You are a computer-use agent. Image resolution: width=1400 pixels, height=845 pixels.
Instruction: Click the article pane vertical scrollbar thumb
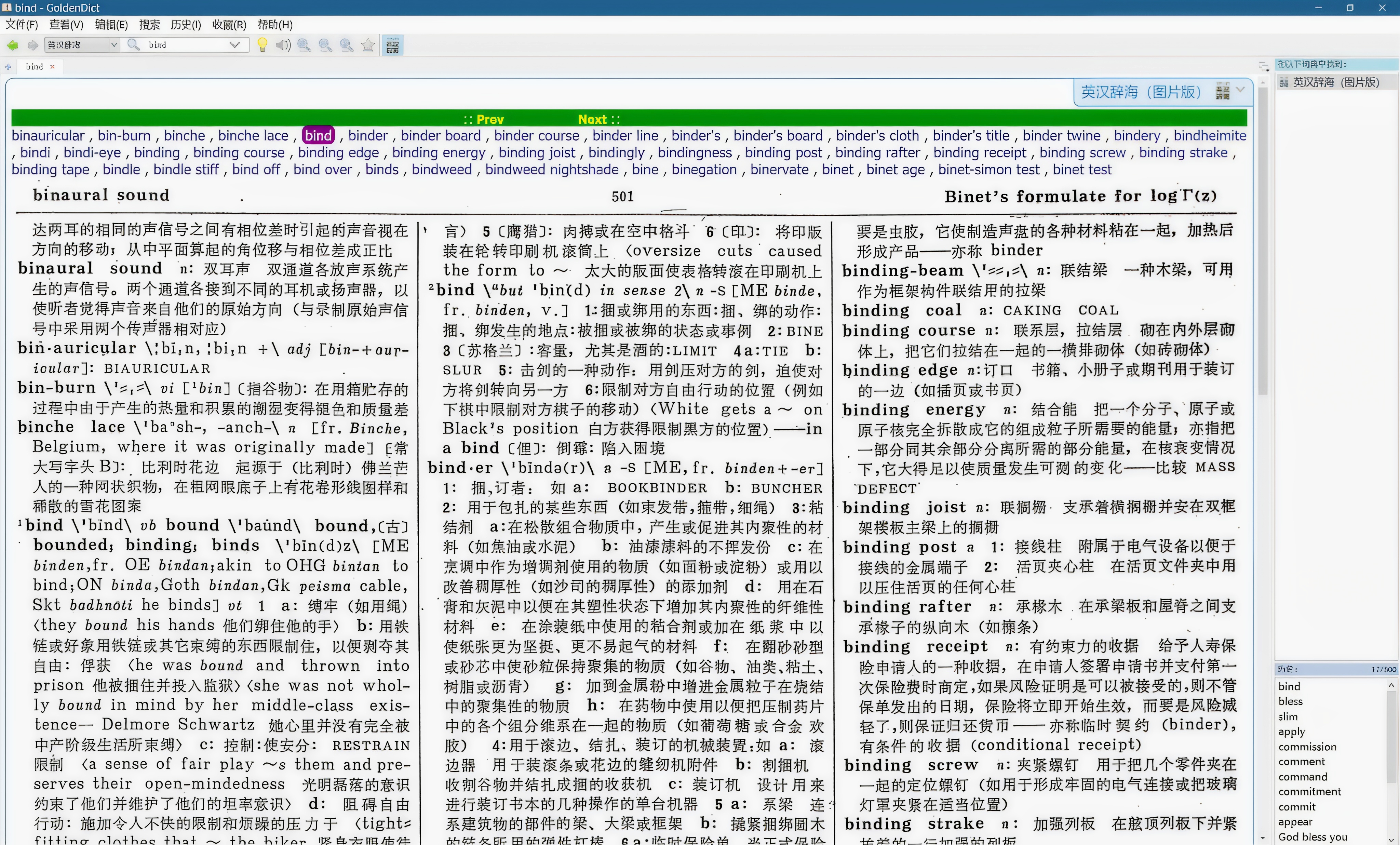point(1263,241)
